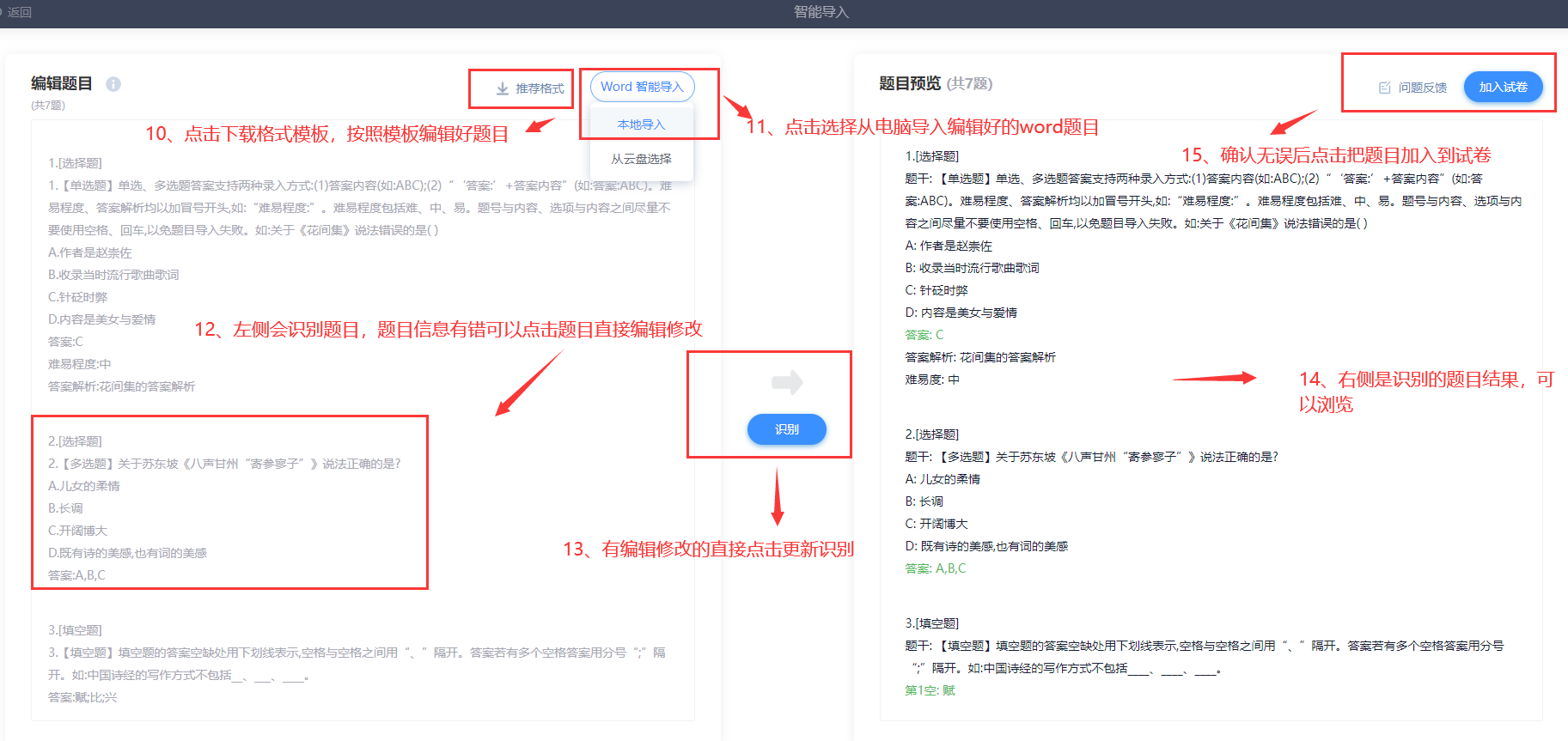Click the 智能导入 page title
This screenshot has height=741, width=1568.
(x=821, y=12)
